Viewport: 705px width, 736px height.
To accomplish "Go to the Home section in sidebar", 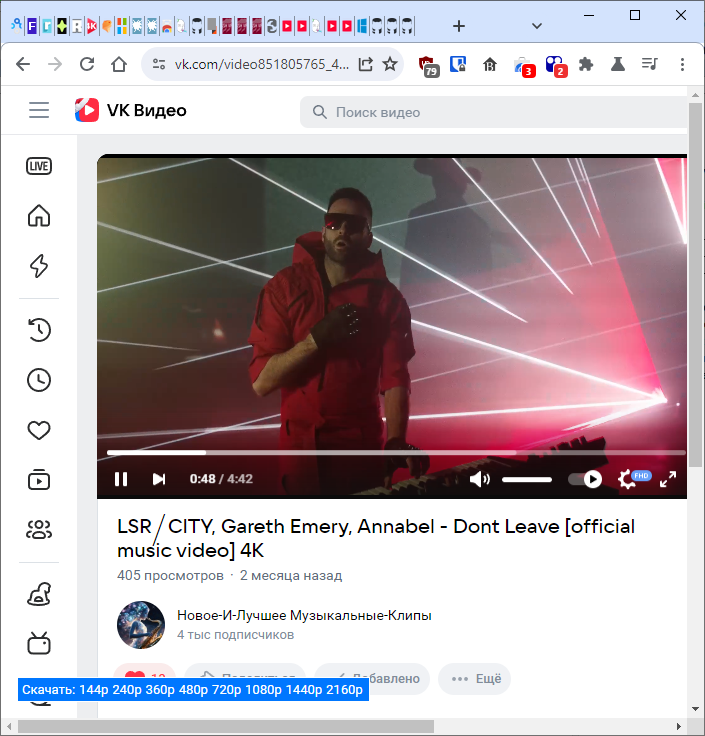I will tap(39, 216).
